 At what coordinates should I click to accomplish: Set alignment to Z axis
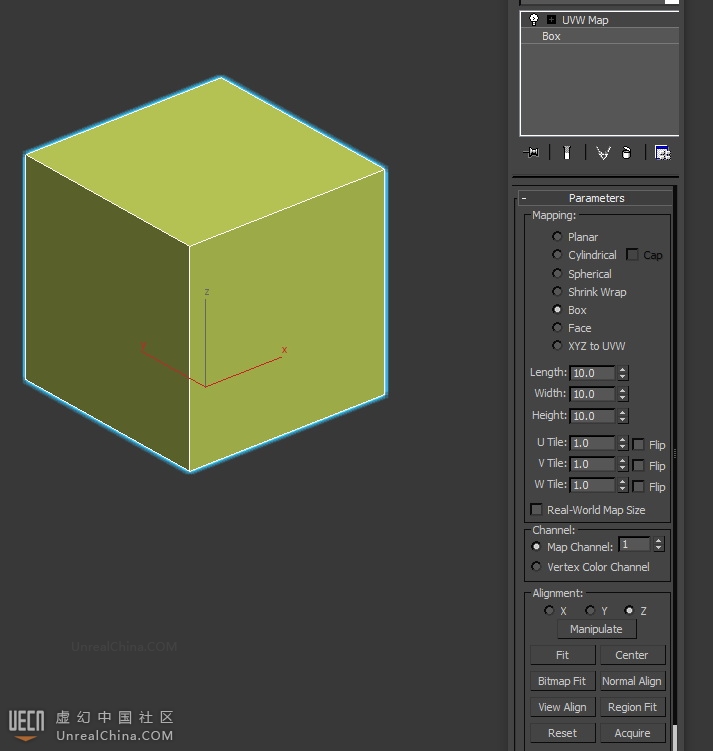[x=629, y=610]
